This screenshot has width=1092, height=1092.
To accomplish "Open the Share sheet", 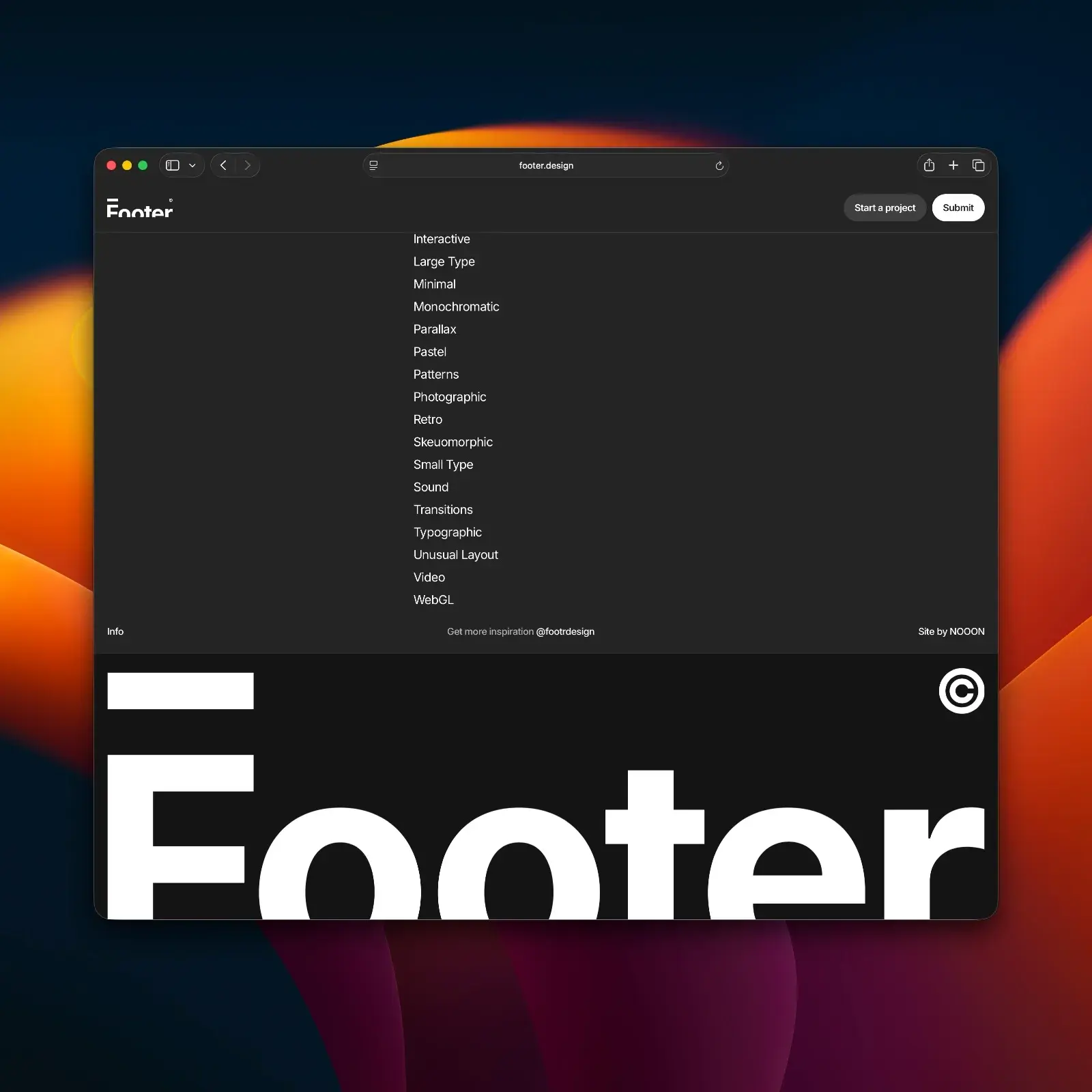I will click(x=929, y=165).
